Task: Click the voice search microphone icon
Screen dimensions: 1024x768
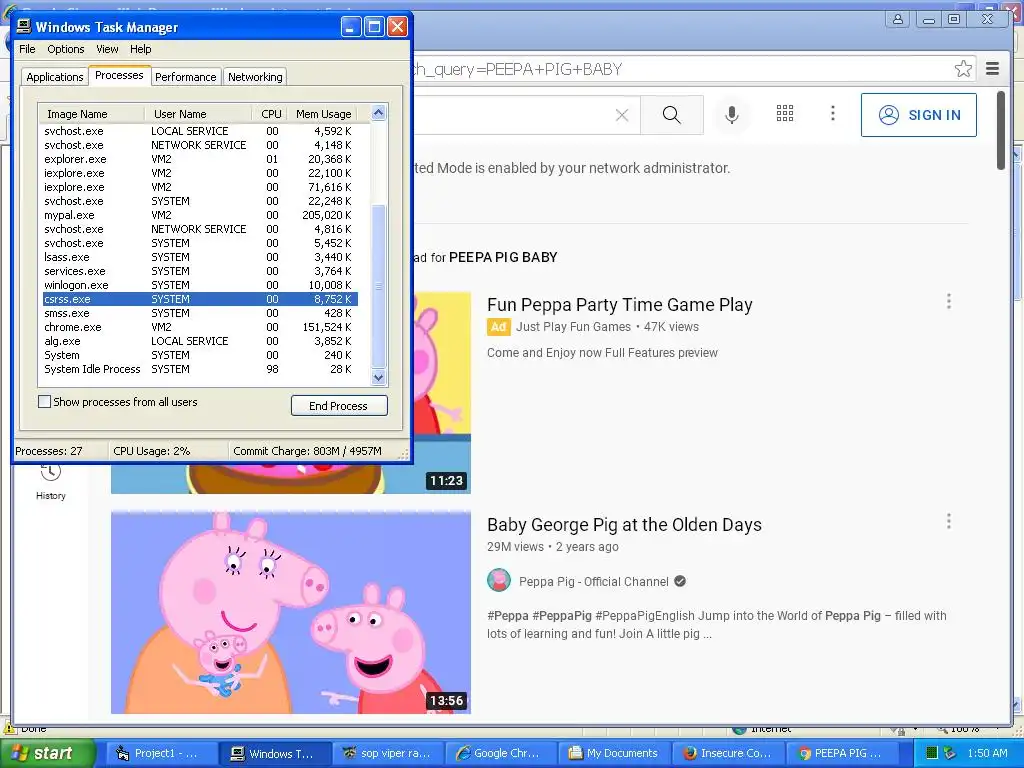Action: click(x=732, y=115)
